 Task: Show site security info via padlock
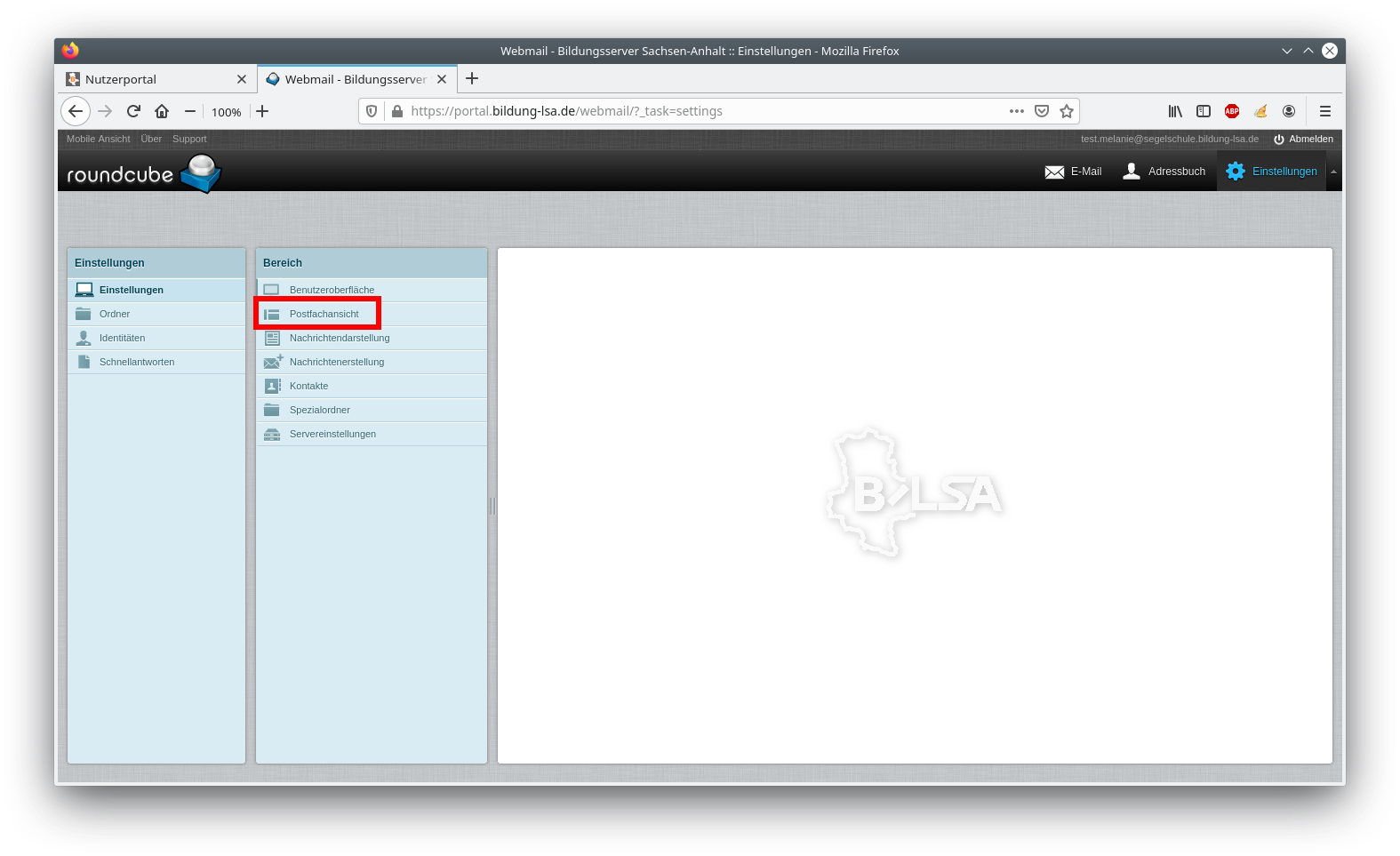tap(397, 111)
